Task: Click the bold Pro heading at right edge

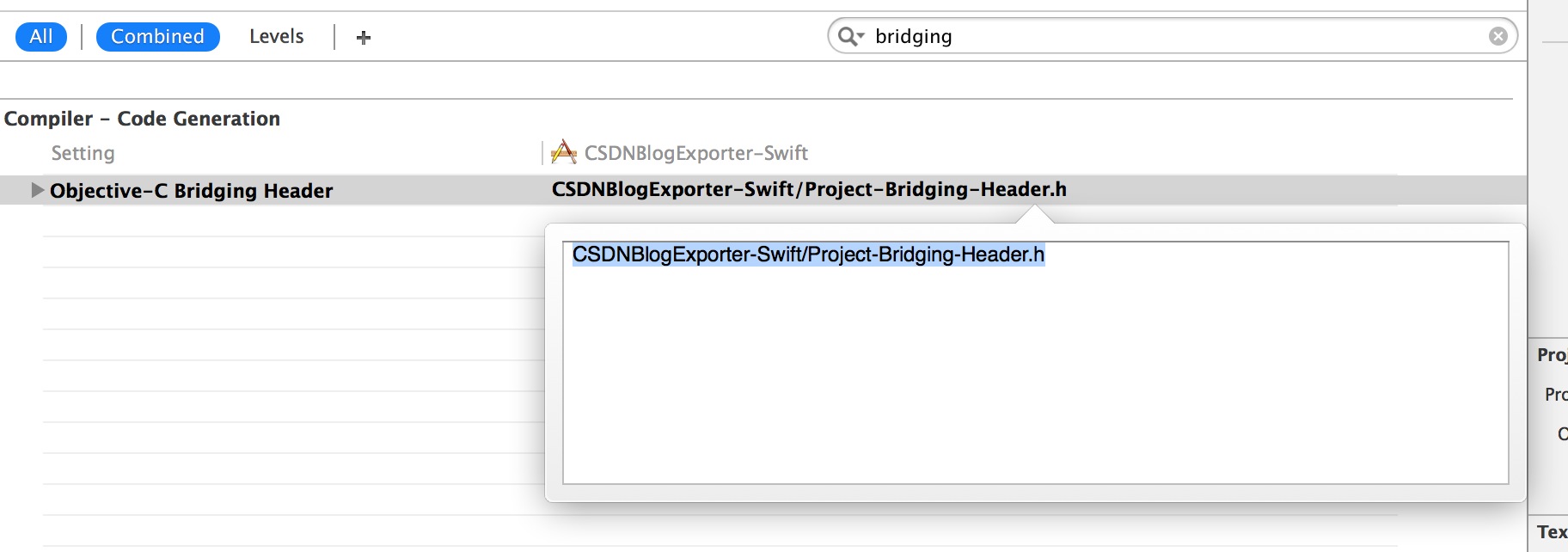Action: [1552, 354]
